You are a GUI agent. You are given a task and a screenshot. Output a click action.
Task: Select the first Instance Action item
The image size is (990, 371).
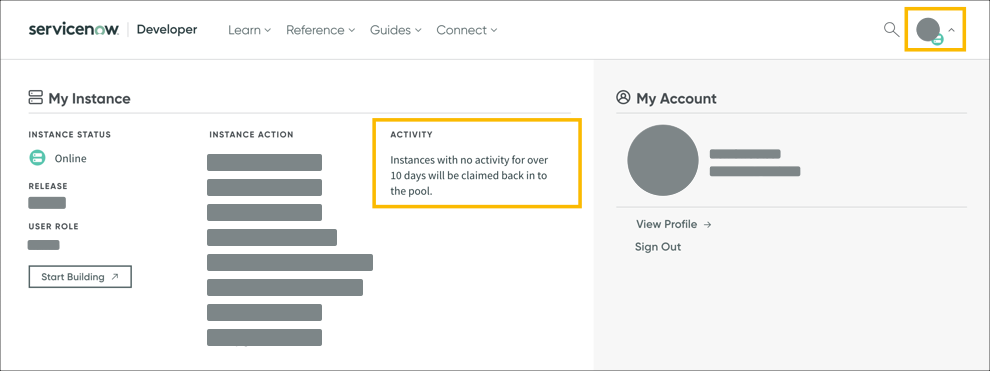(x=265, y=162)
